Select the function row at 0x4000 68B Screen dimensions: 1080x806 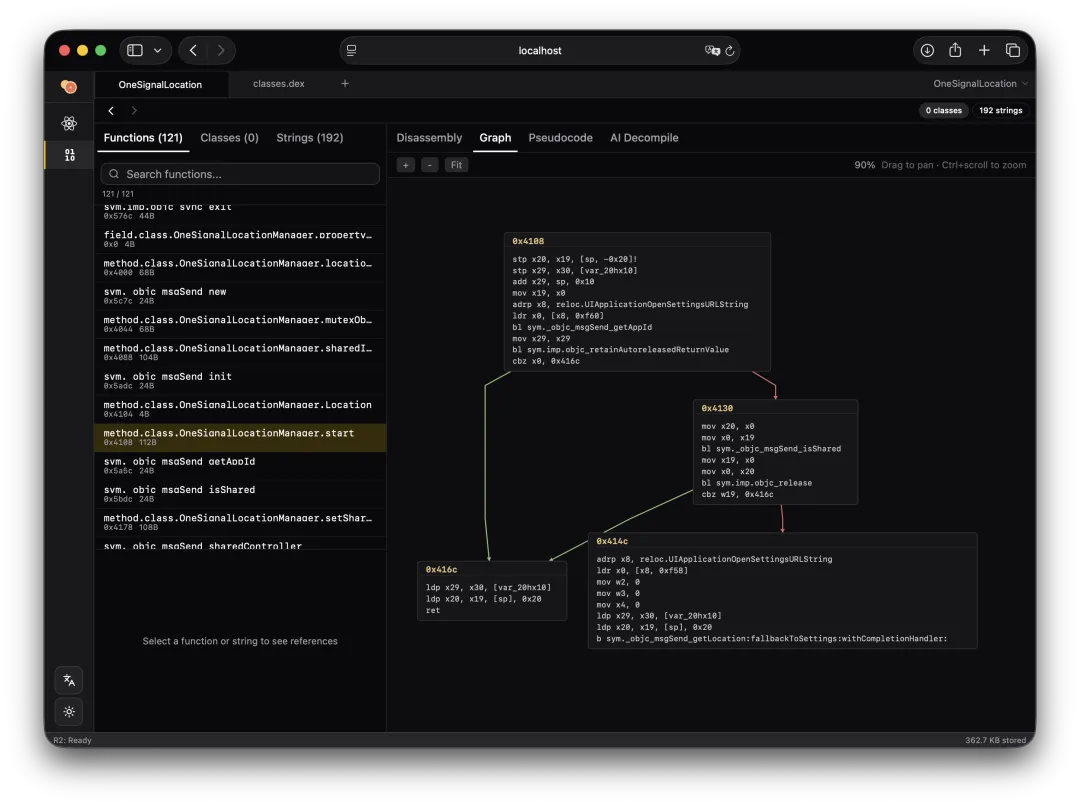240,267
